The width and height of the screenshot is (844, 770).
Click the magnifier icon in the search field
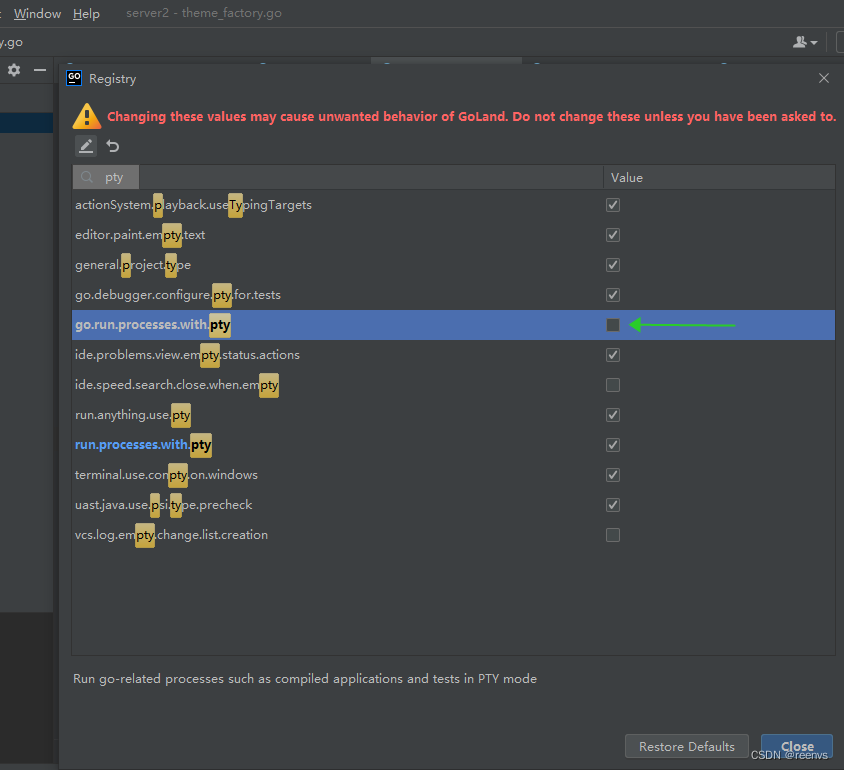pyautogui.click(x=87, y=177)
